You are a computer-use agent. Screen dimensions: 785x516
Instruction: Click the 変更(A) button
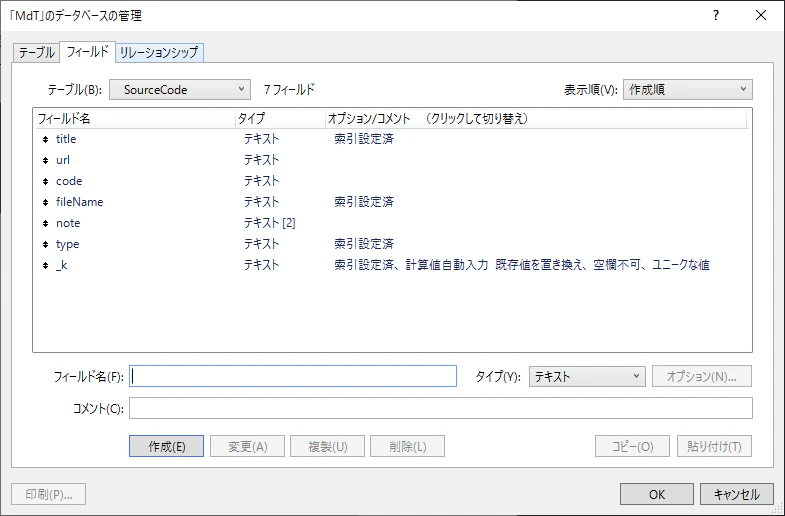point(247,446)
